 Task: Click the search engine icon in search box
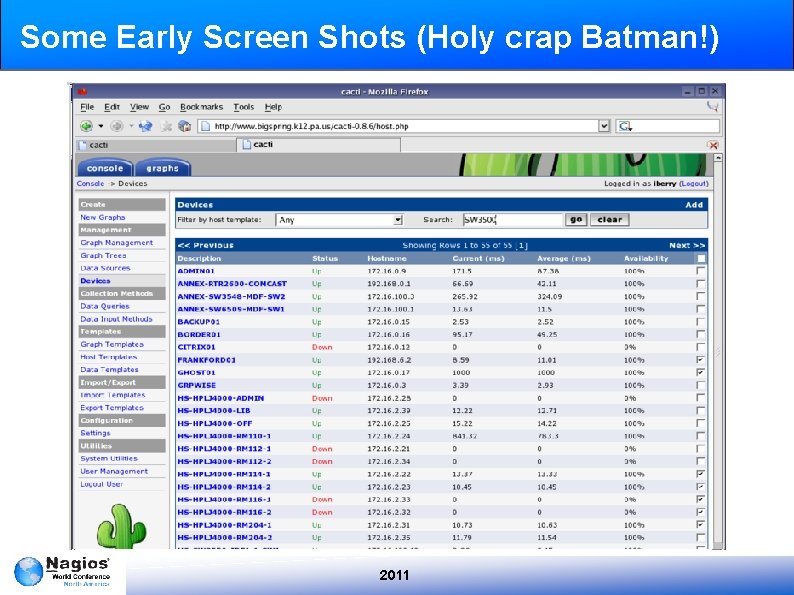pyautogui.click(x=625, y=126)
